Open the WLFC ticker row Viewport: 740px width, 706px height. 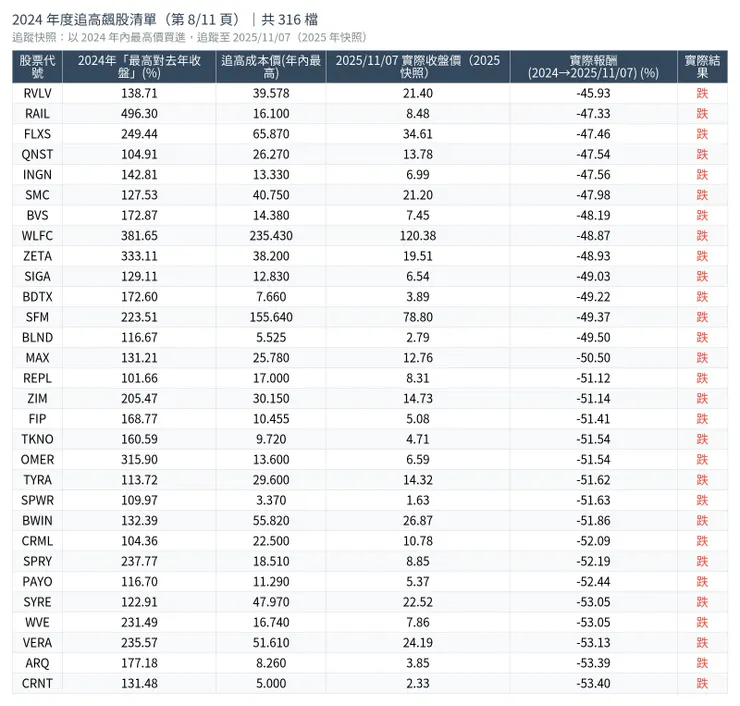(38, 236)
